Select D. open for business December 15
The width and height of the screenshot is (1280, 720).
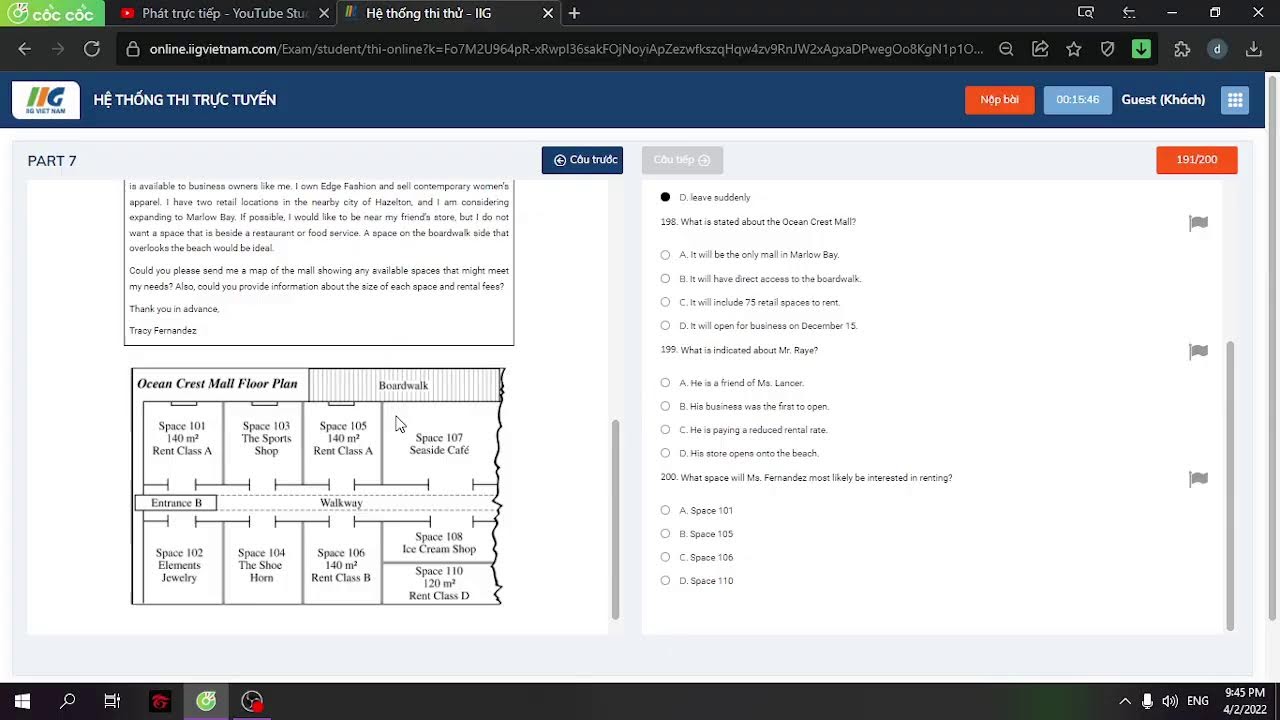click(x=665, y=326)
